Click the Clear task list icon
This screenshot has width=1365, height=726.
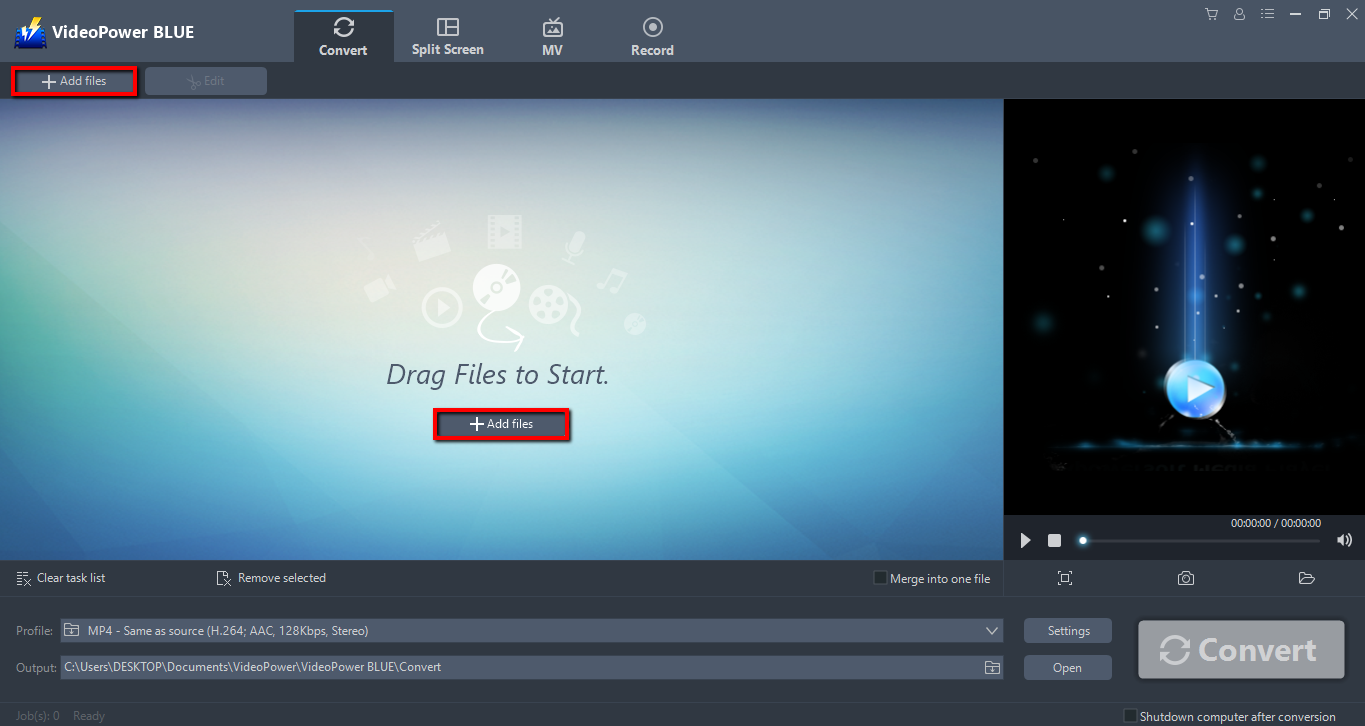pyautogui.click(x=24, y=578)
